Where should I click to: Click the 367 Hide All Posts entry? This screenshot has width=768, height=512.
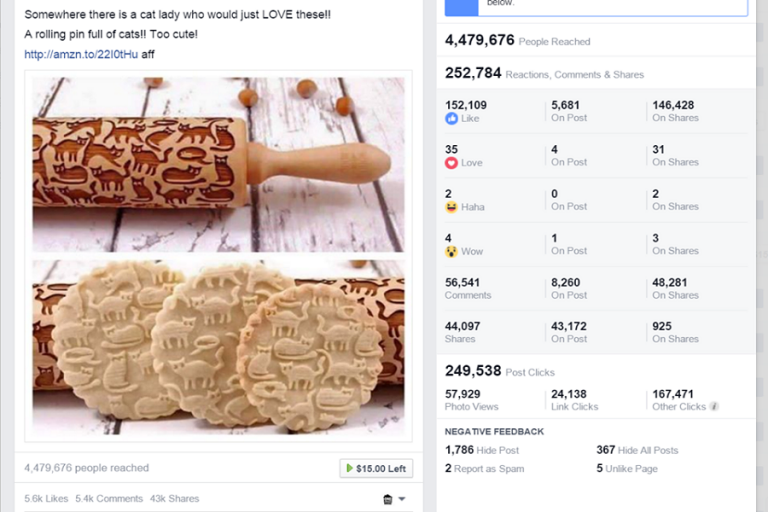click(637, 450)
